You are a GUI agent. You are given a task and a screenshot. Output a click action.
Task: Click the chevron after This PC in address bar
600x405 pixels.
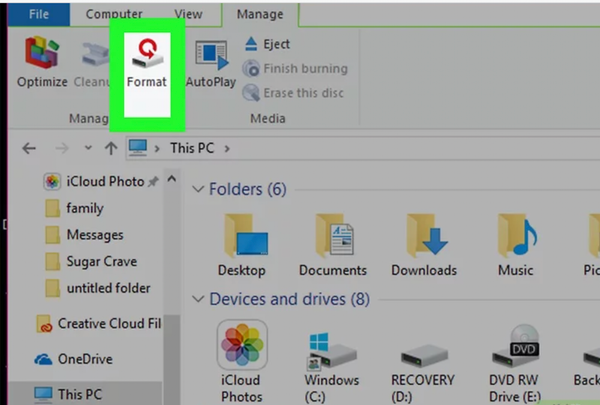pyautogui.click(x=228, y=149)
